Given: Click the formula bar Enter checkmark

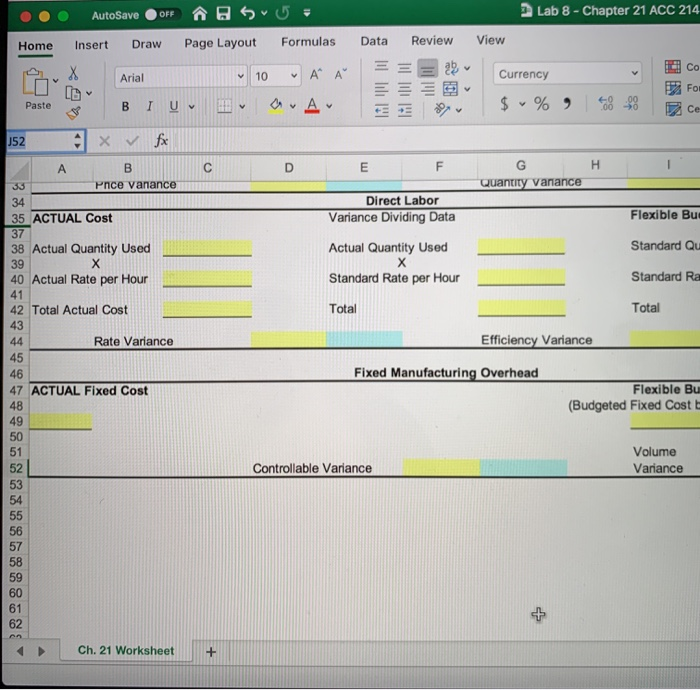Looking at the screenshot, I should 132,141.
